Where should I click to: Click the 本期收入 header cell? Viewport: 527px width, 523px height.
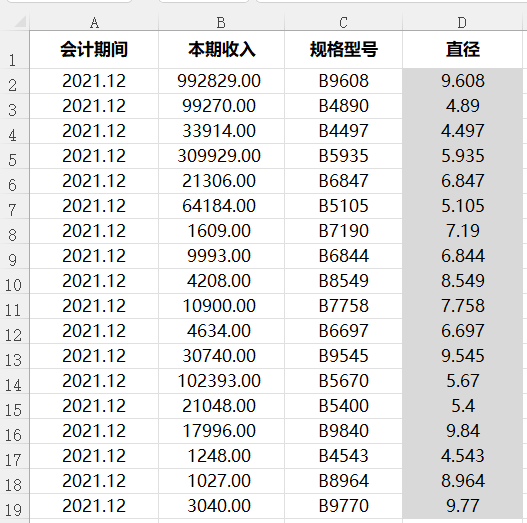pos(221,50)
